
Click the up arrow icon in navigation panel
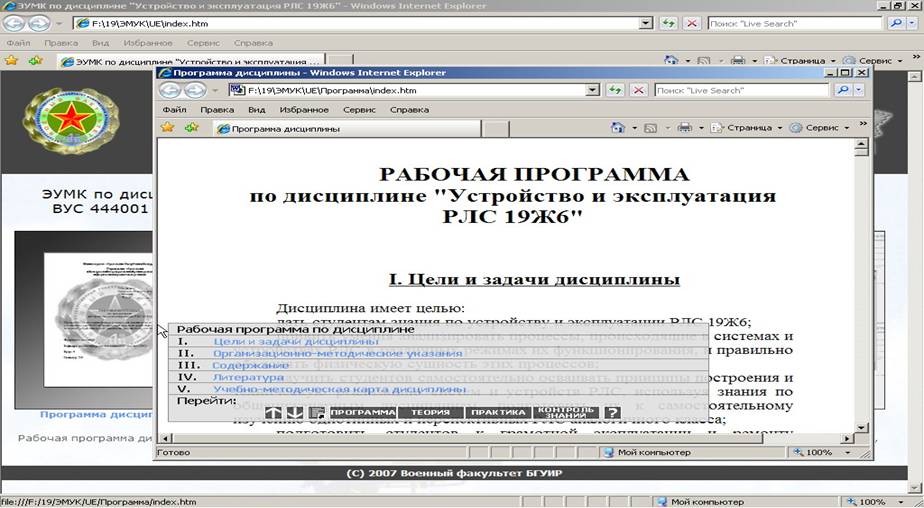273,413
